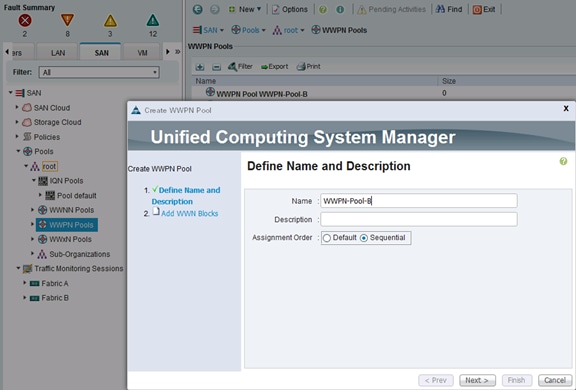Click the minus collapse-all icon
Image resolution: width=576 pixels, height=390 pixels.
click(x=217, y=67)
